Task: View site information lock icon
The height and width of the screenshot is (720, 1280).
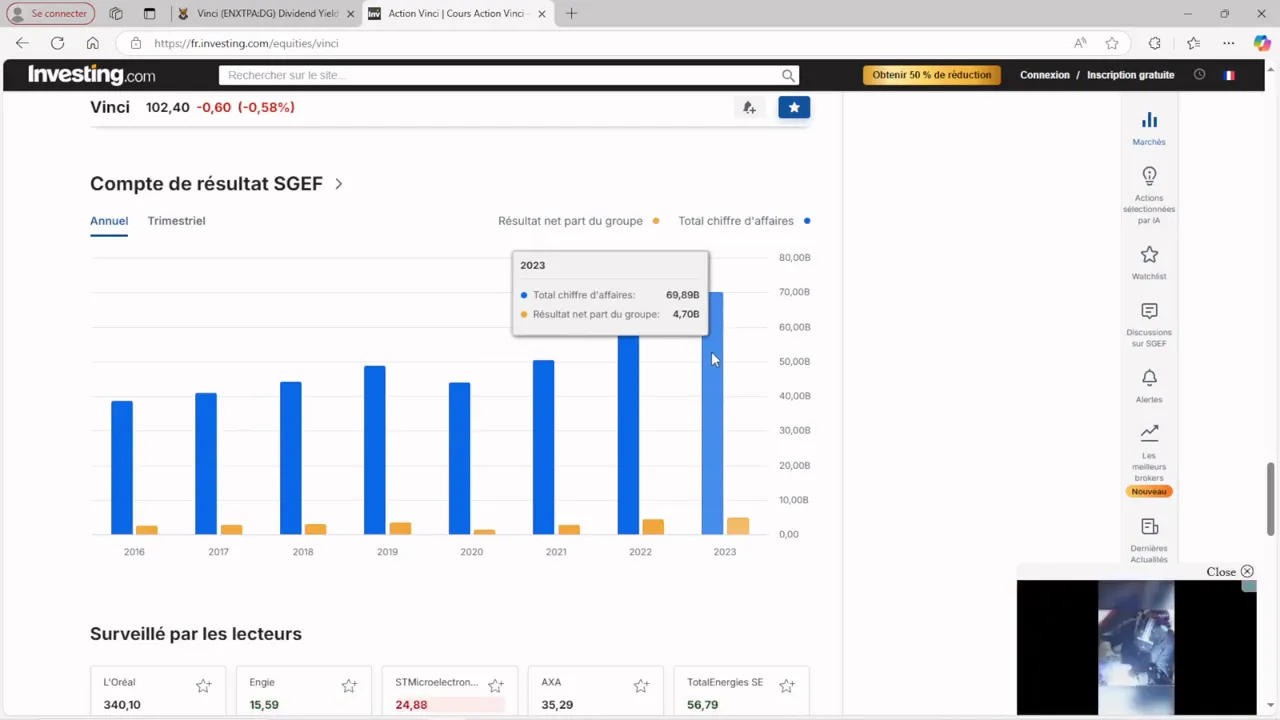Action: pos(136,43)
